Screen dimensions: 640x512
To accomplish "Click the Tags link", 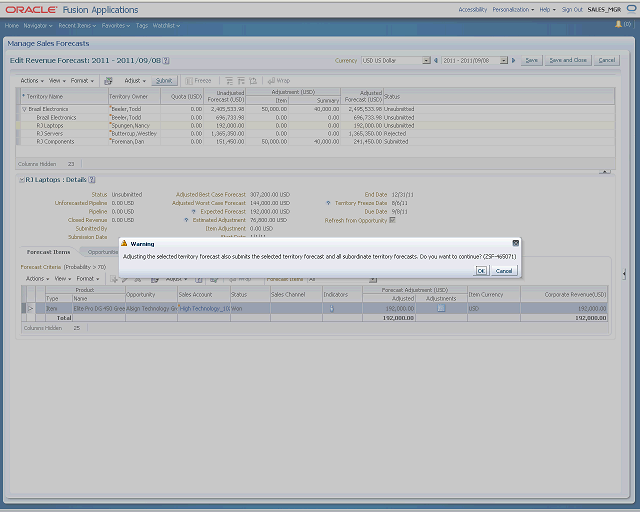I will pos(142,25).
